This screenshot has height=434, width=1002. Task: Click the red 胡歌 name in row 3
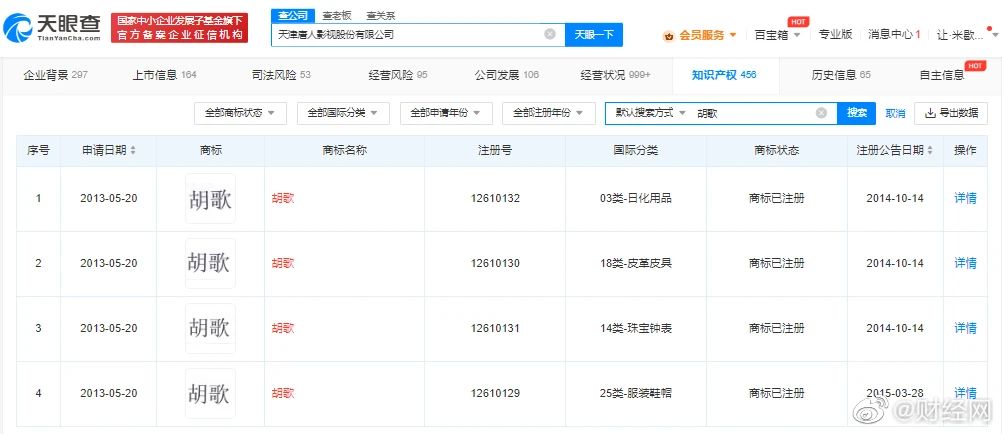283,328
